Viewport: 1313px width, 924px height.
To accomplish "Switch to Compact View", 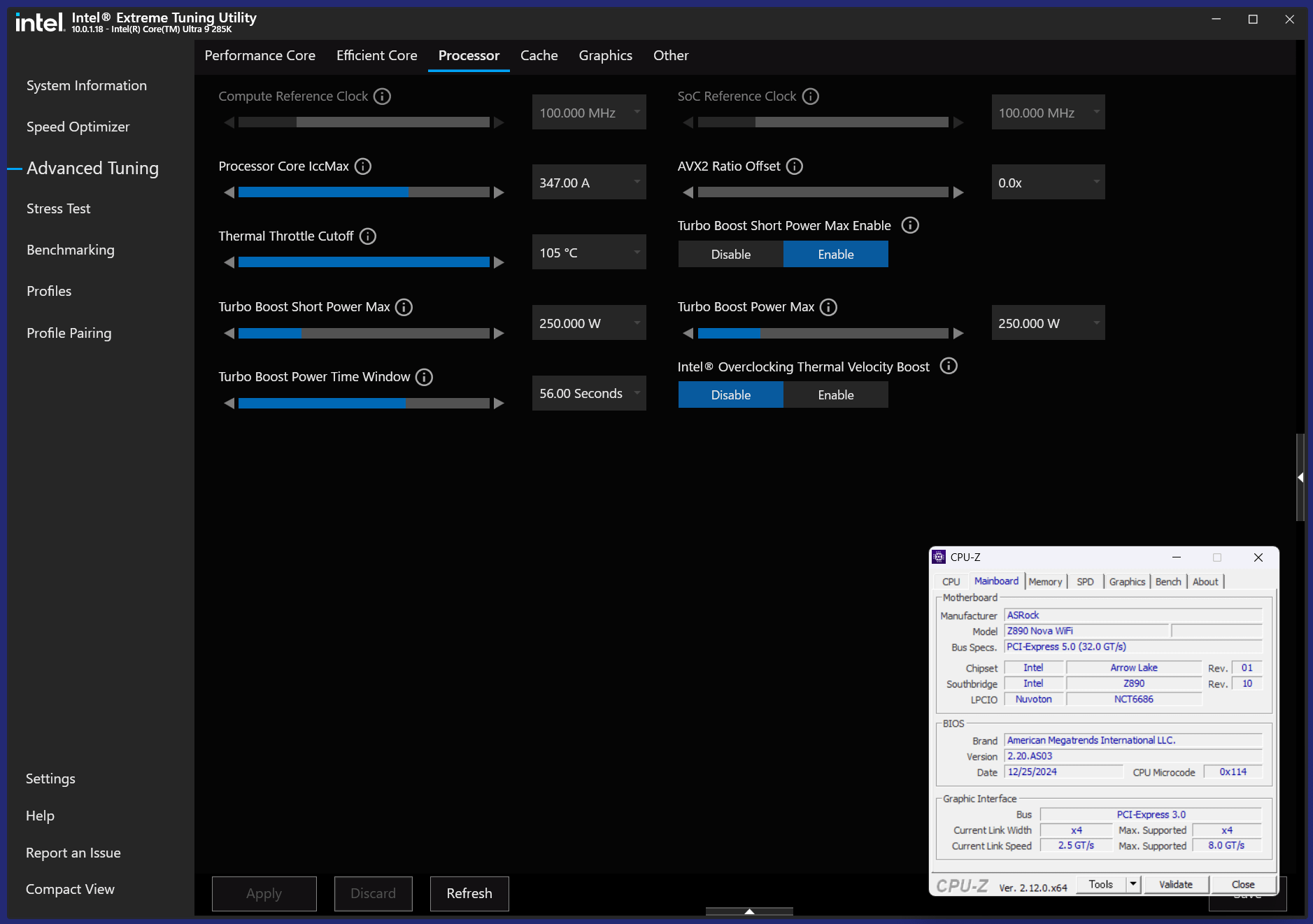I will pos(70,889).
